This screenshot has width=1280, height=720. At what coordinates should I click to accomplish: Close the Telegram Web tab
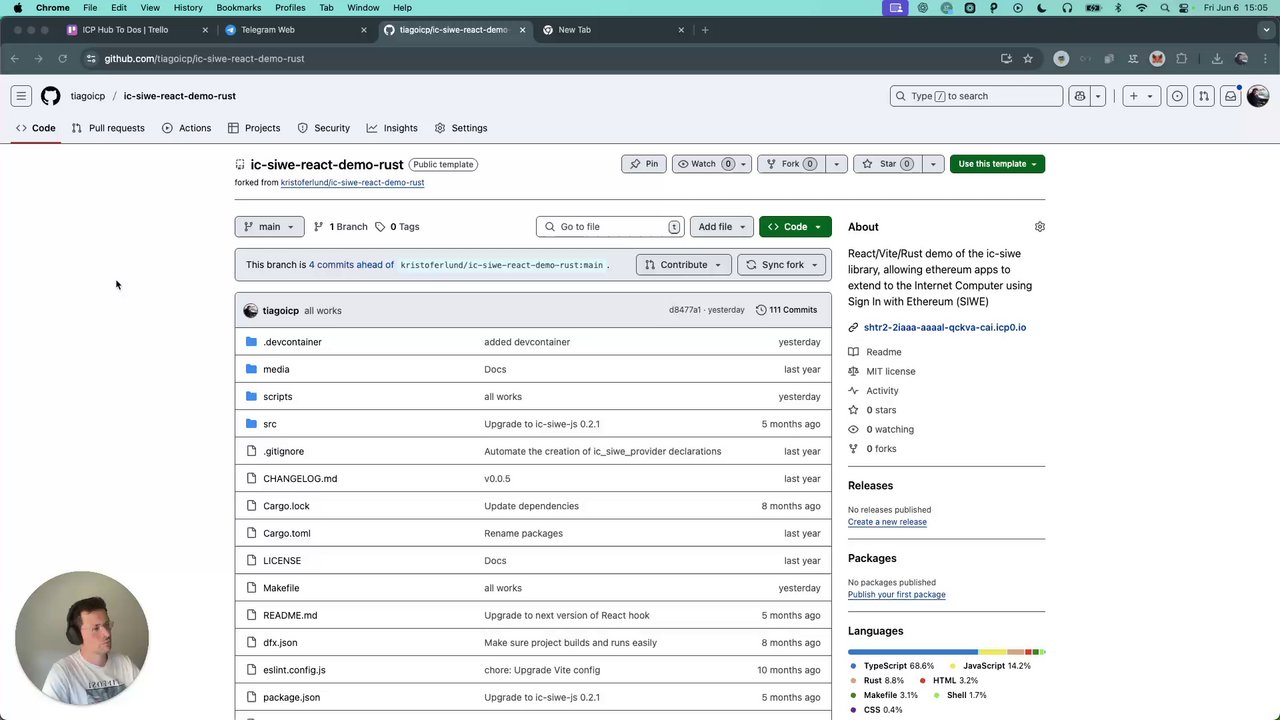pyautogui.click(x=364, y=30)
